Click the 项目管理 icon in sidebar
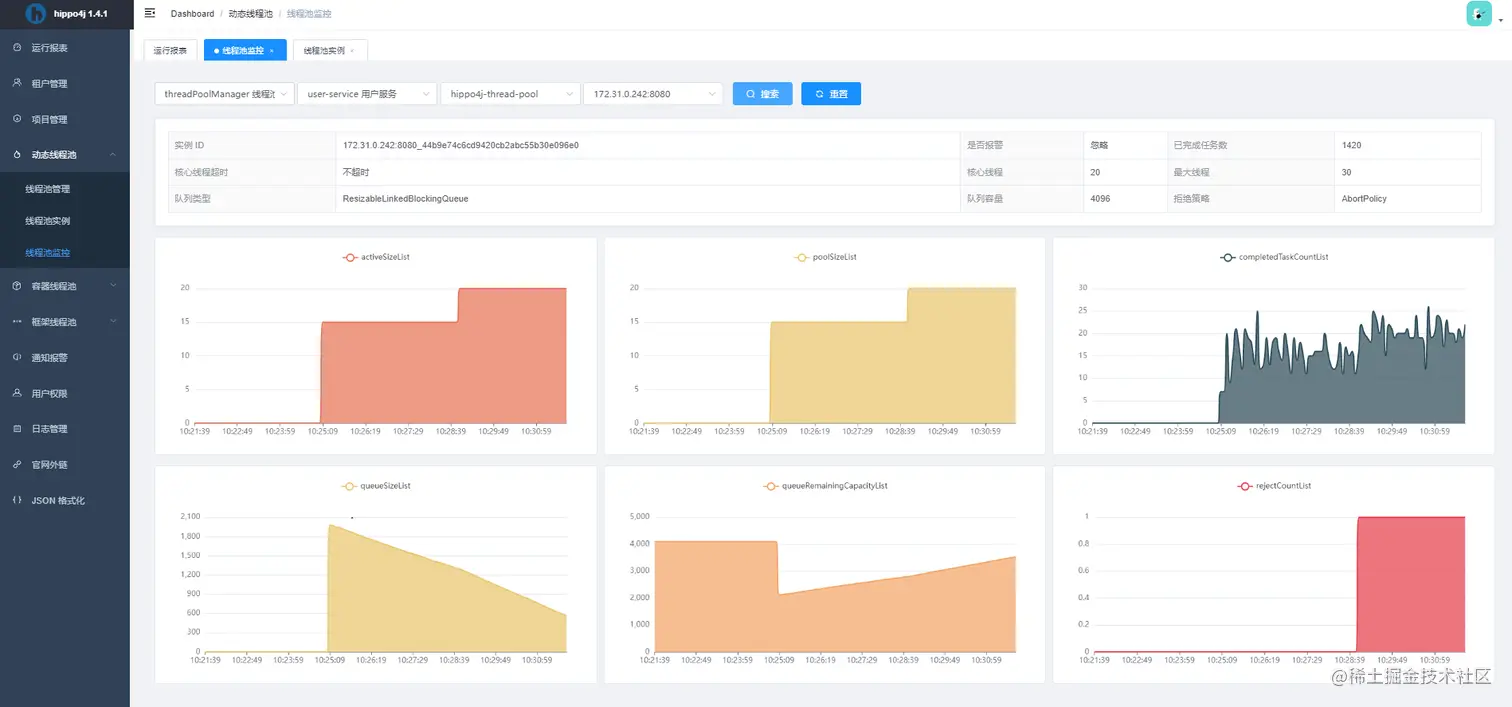 17,119
